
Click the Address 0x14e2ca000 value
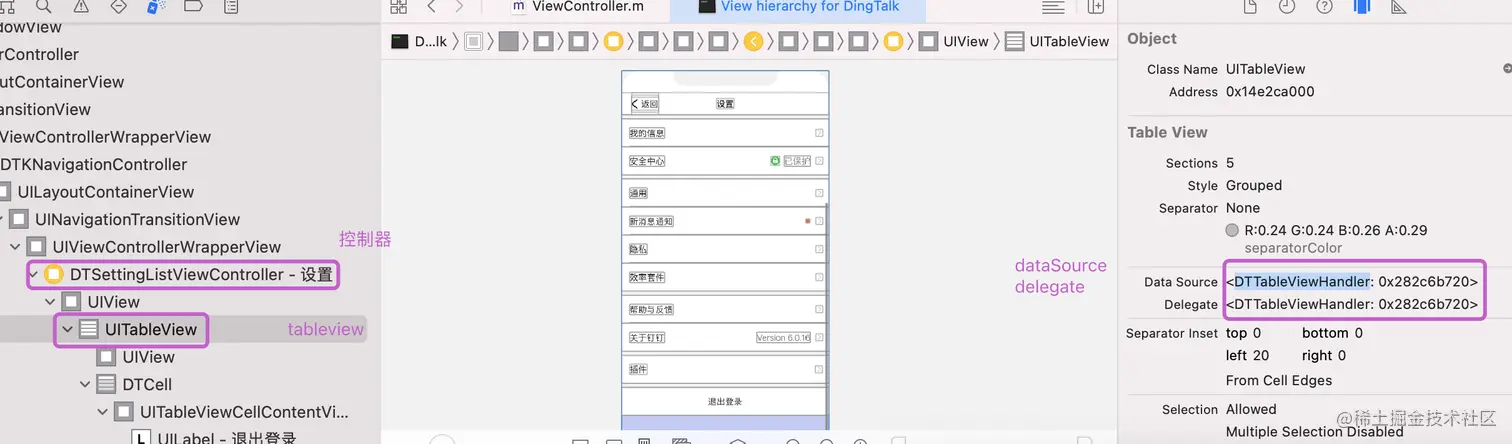pos(1270,92)
